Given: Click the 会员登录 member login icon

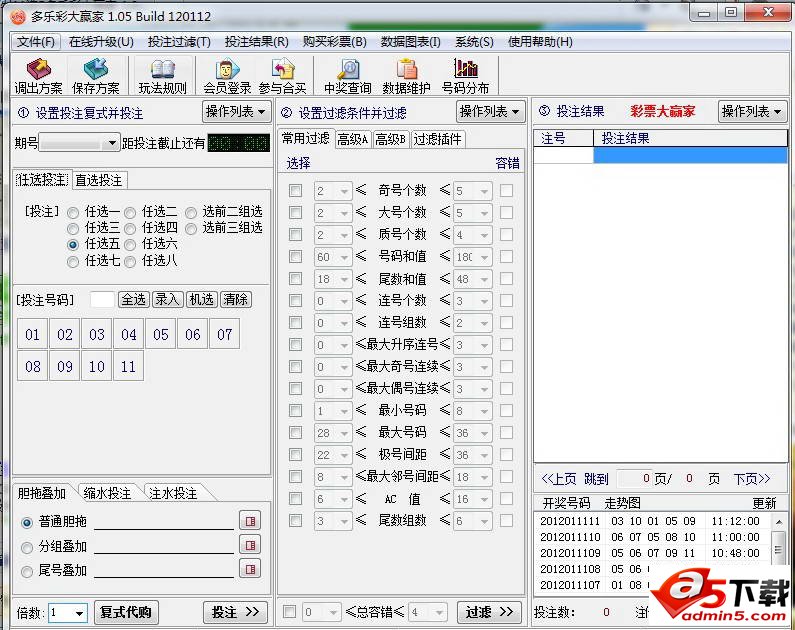Looking at the screenshot, I should pyautogui.click(x=227, y=76).
